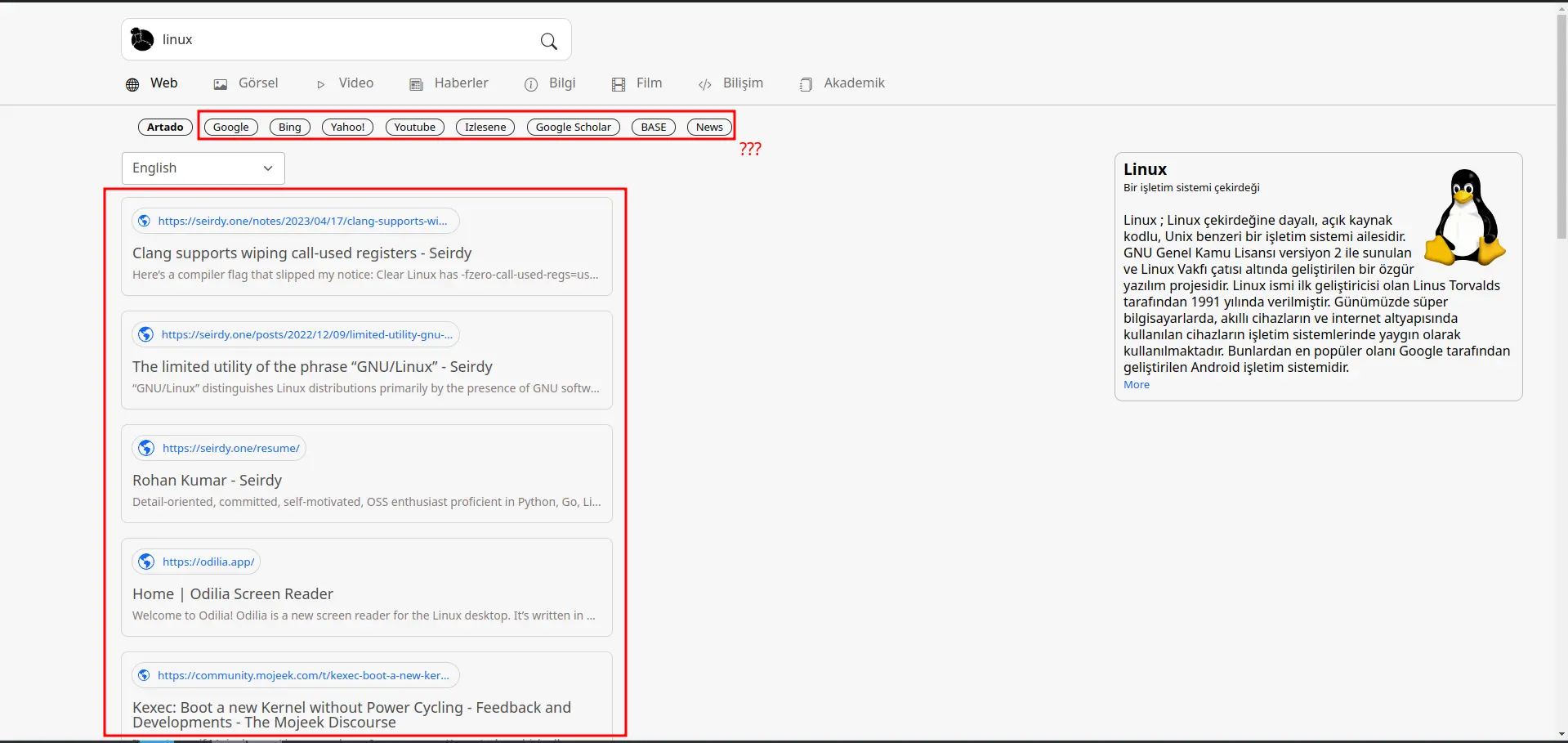The height and width of the screenshot is (743, 1568).
Task: Click the 'Linux' heading in the info panel
Action: 1145,169
